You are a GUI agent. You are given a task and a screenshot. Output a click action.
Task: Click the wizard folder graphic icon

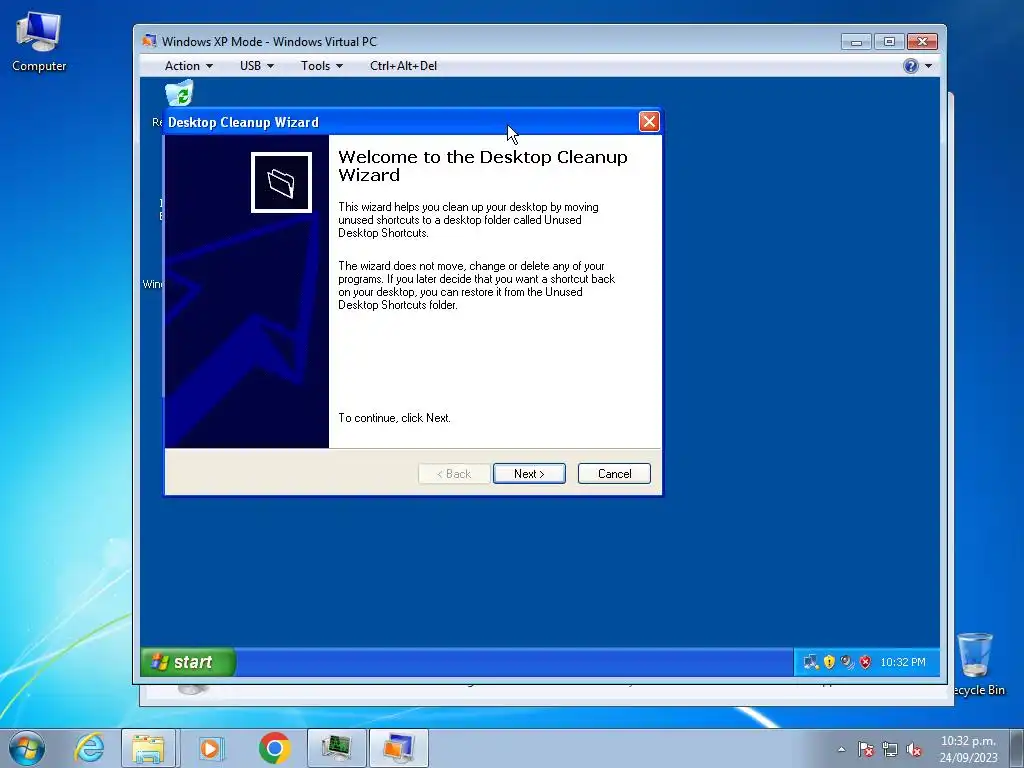(x=281, y=182)
